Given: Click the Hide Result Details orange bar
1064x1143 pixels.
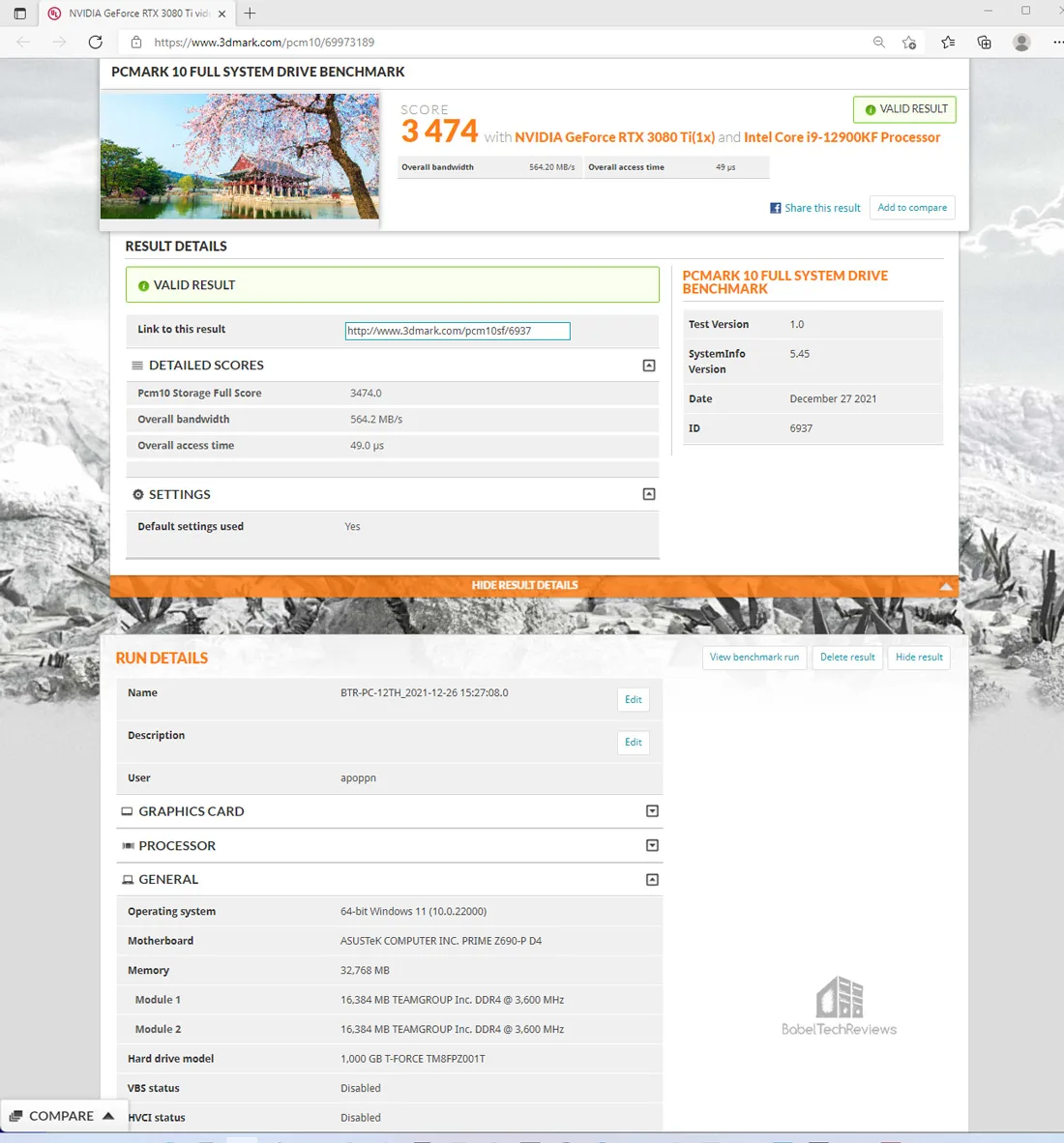Looking at the screenshot, I should click(x=534, y=585).
